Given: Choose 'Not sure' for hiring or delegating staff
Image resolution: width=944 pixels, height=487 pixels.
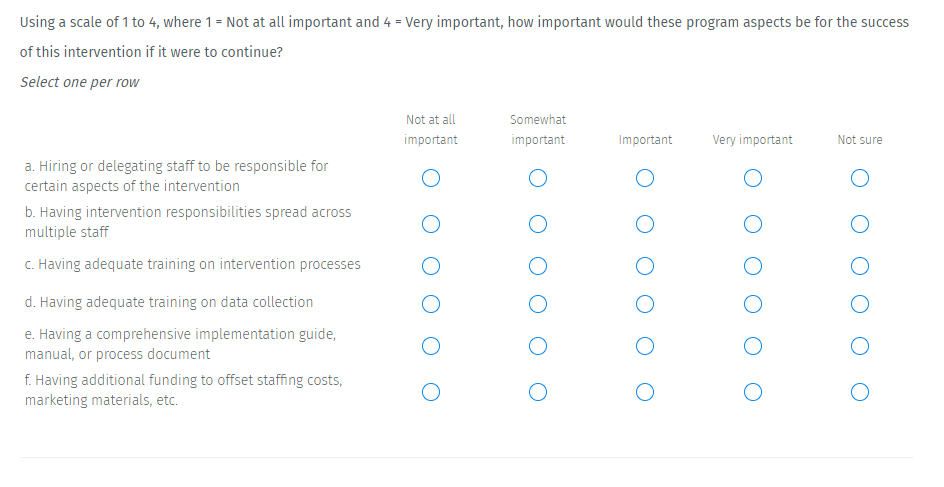Looking at the screenshot, I should click(x=859, y=178).
